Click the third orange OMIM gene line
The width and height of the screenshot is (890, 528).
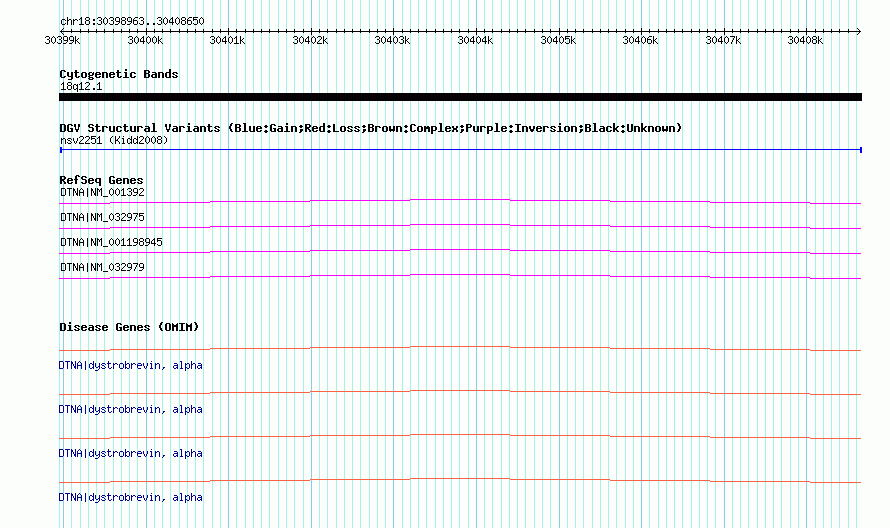pyautogui.click(x=460, y=435)
